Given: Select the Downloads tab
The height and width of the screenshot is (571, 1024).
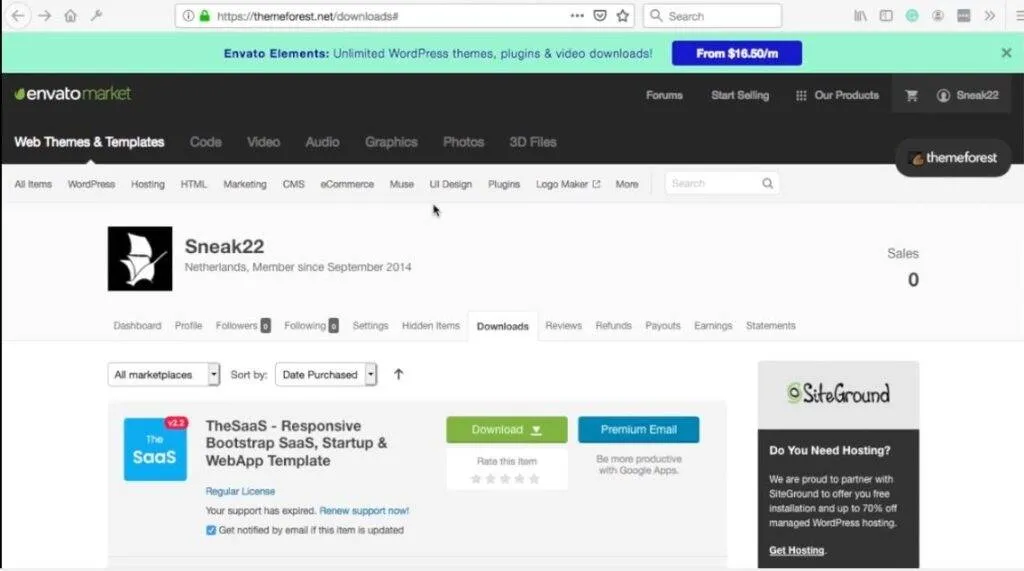Looking at the screenshot, I should pyautogui.click(x=503, y=326).
